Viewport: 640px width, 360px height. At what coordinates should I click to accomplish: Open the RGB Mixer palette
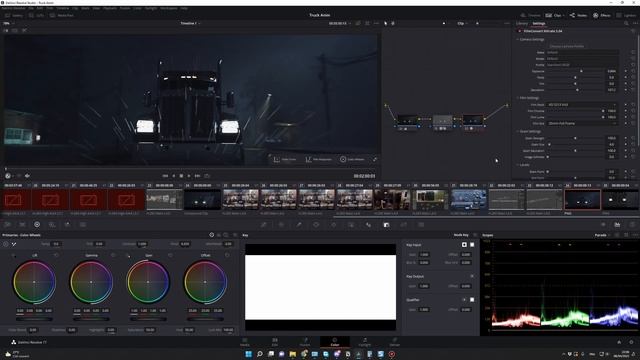(x=67, y=224)
